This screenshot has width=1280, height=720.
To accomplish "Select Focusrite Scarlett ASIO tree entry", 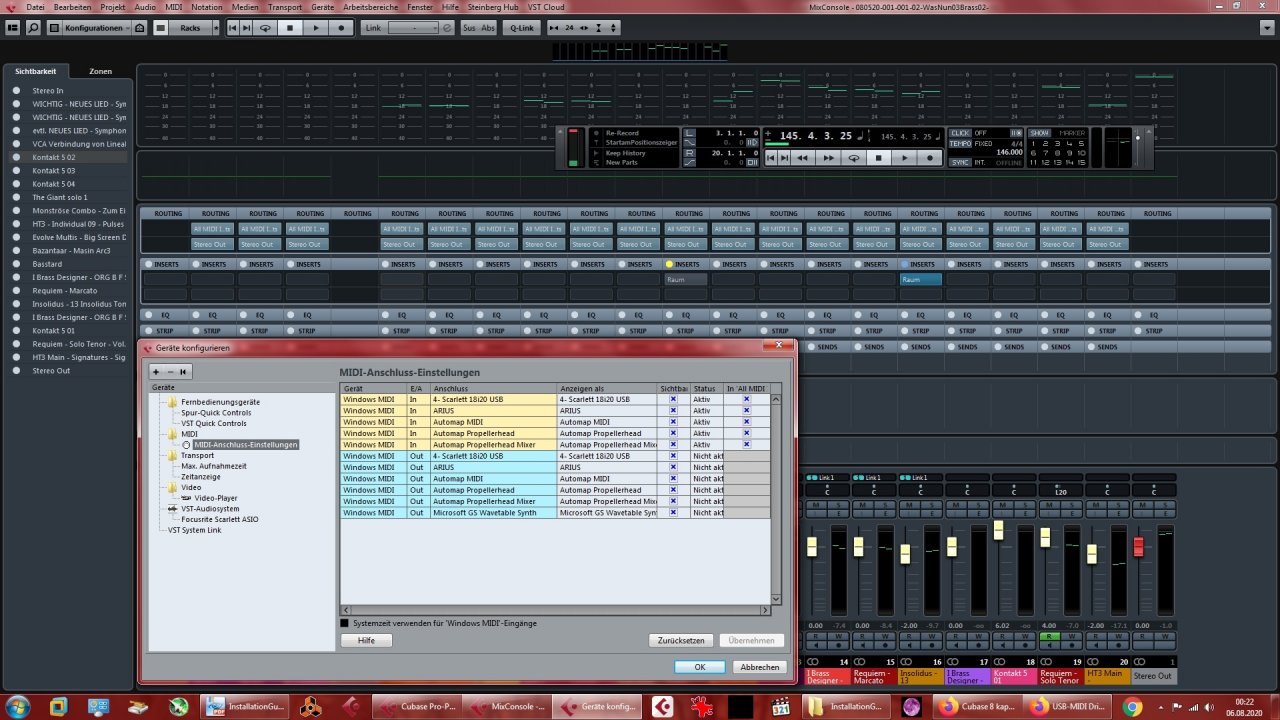I will coord(219,519).
